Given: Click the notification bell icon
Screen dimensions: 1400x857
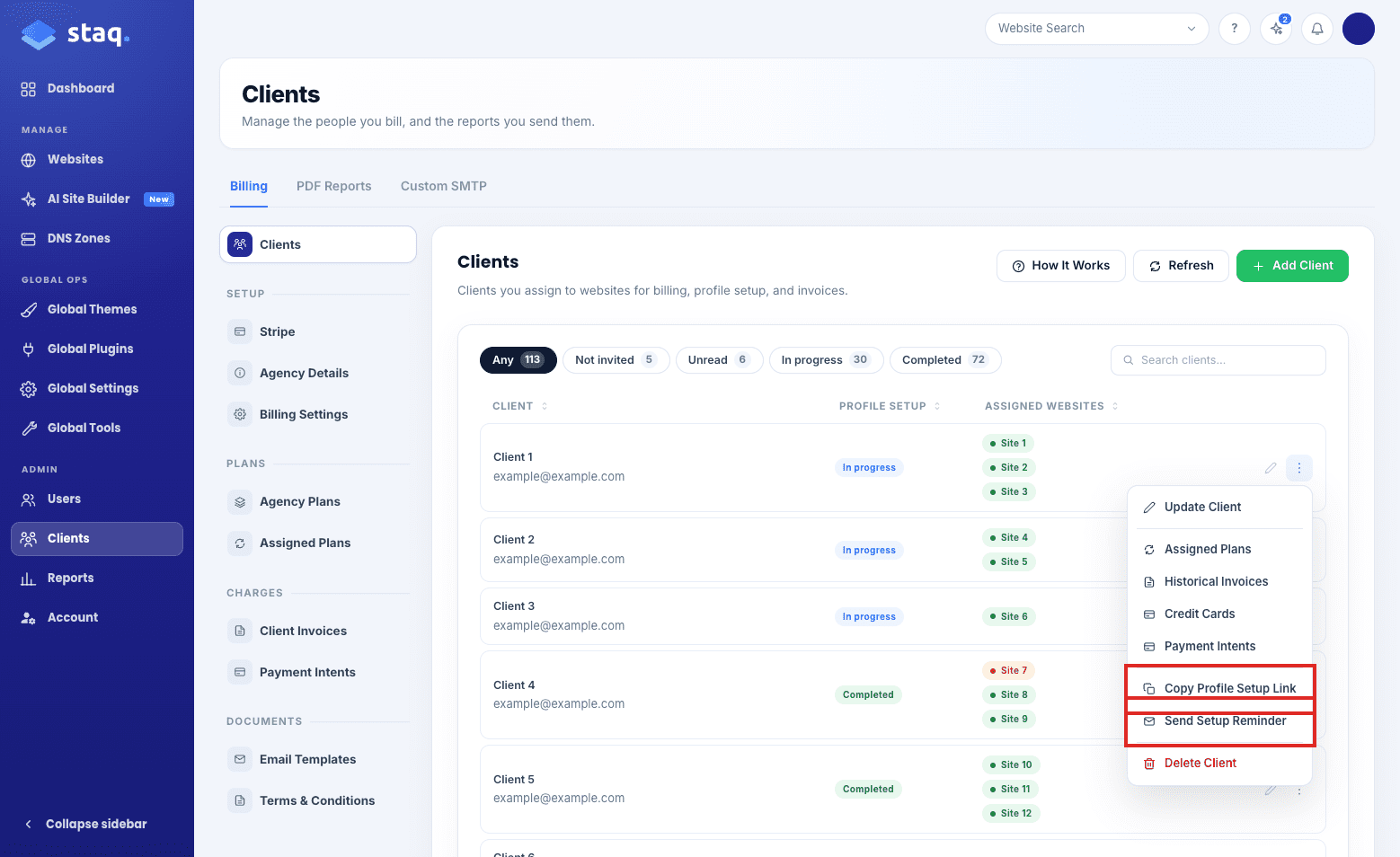Looking at the screenshot, I should point(1317,29).
